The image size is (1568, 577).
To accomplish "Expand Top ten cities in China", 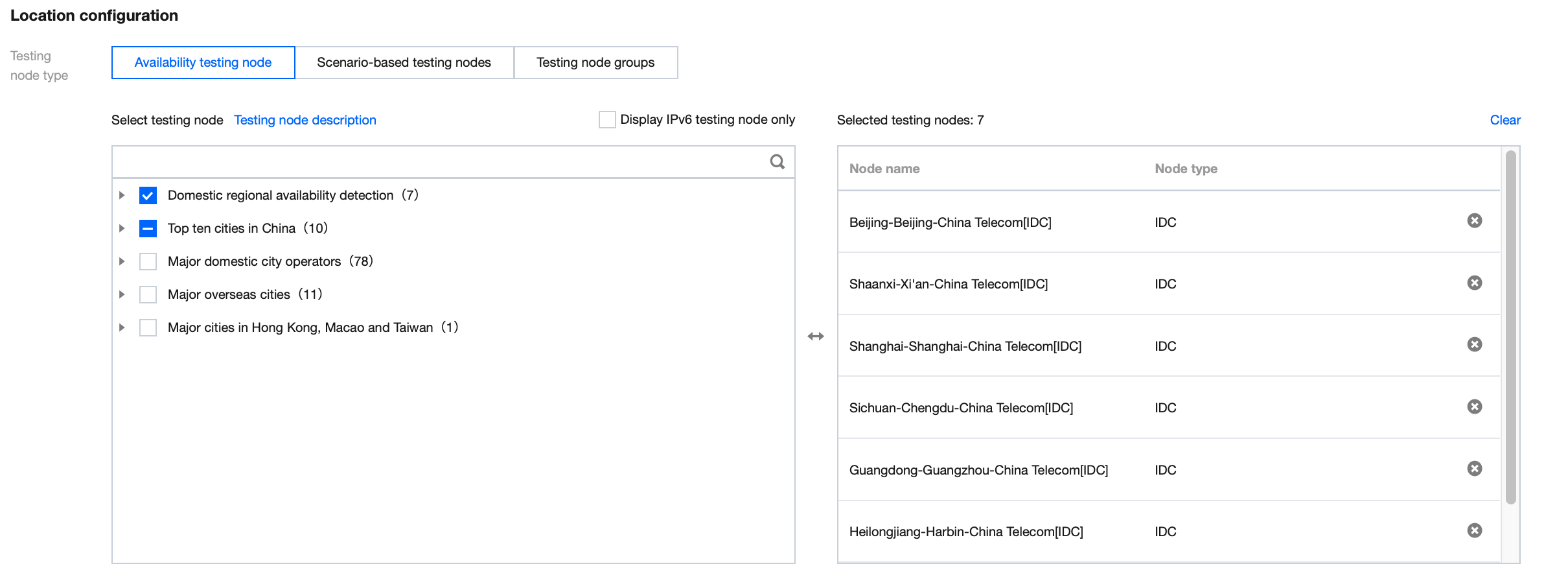I will point(122,229).
